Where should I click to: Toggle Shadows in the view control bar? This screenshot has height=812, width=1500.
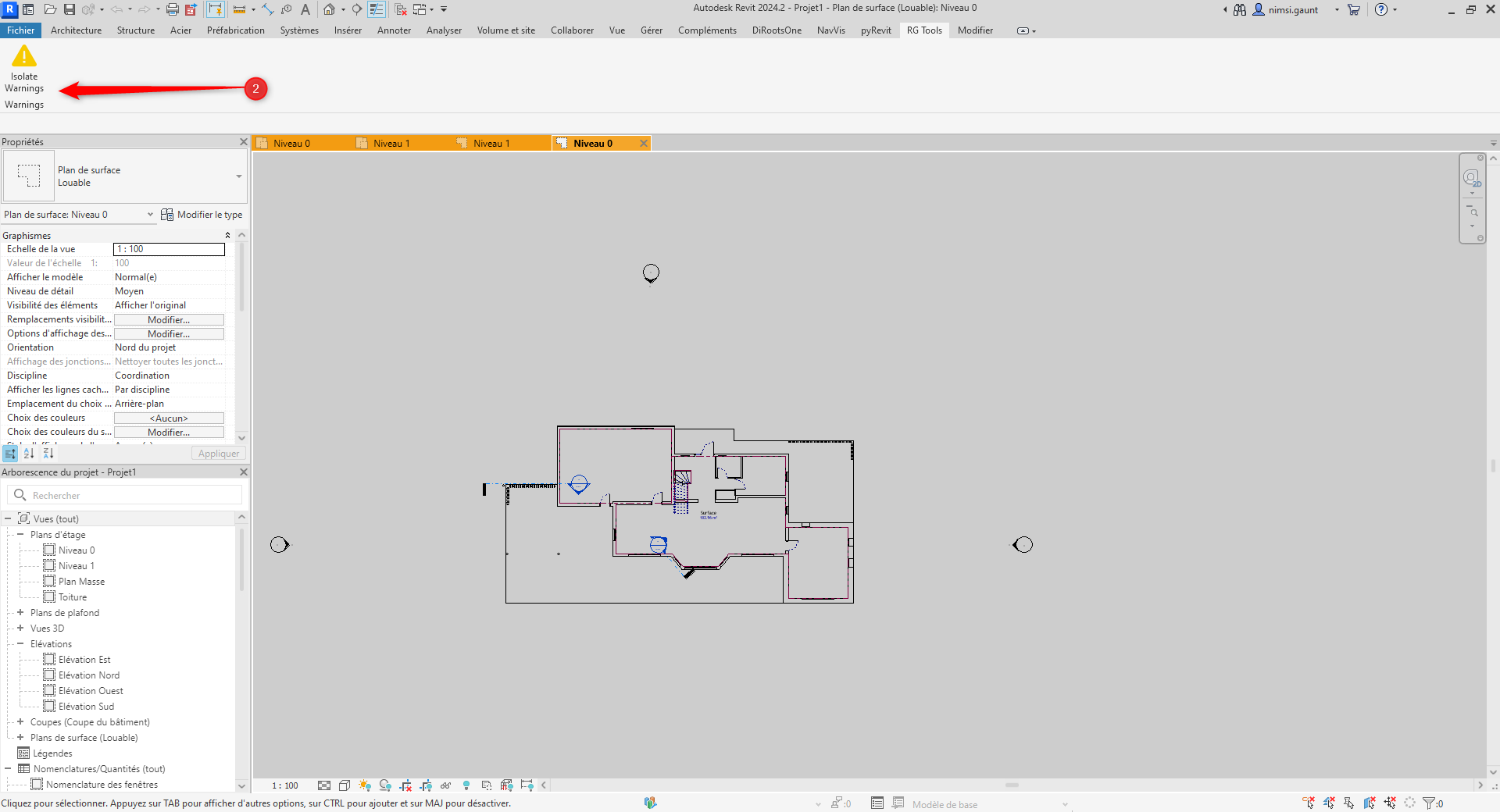click(385, 785)
